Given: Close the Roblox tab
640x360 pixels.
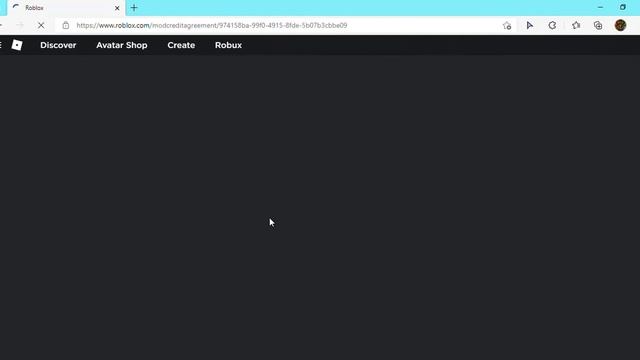Looking at the screenshot, I should [117, 8].
